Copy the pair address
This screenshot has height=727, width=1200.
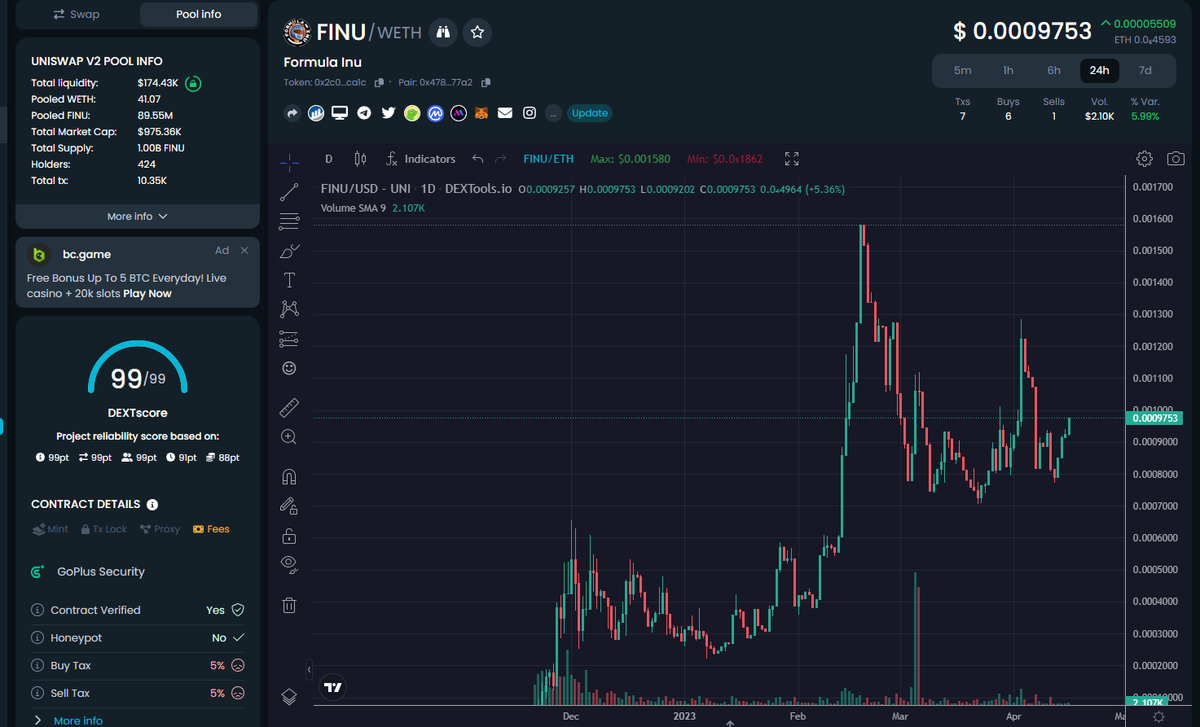tap(486, 83)
